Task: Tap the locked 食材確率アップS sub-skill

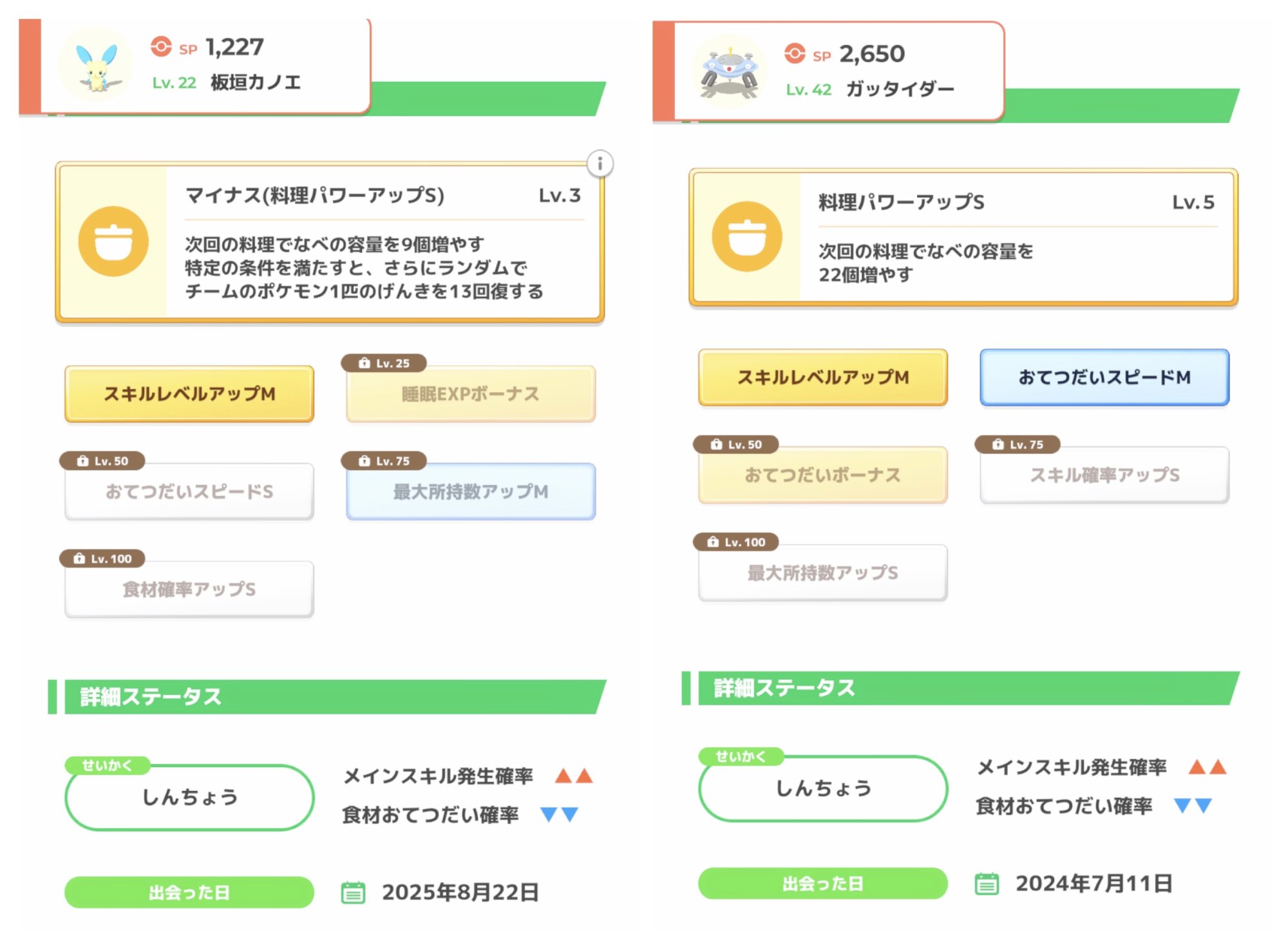Action: tap(189, 589)
